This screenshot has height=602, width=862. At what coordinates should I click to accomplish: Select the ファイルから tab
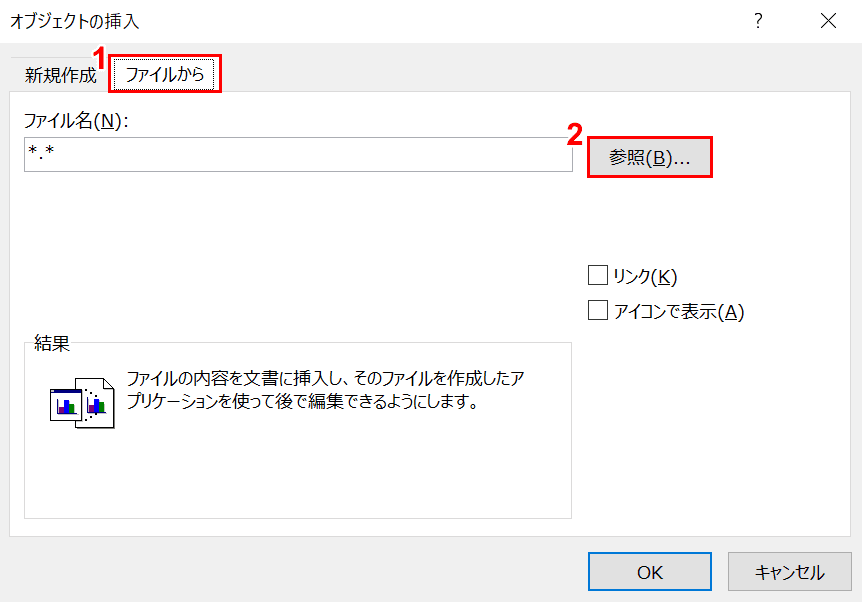click(165, 75)
